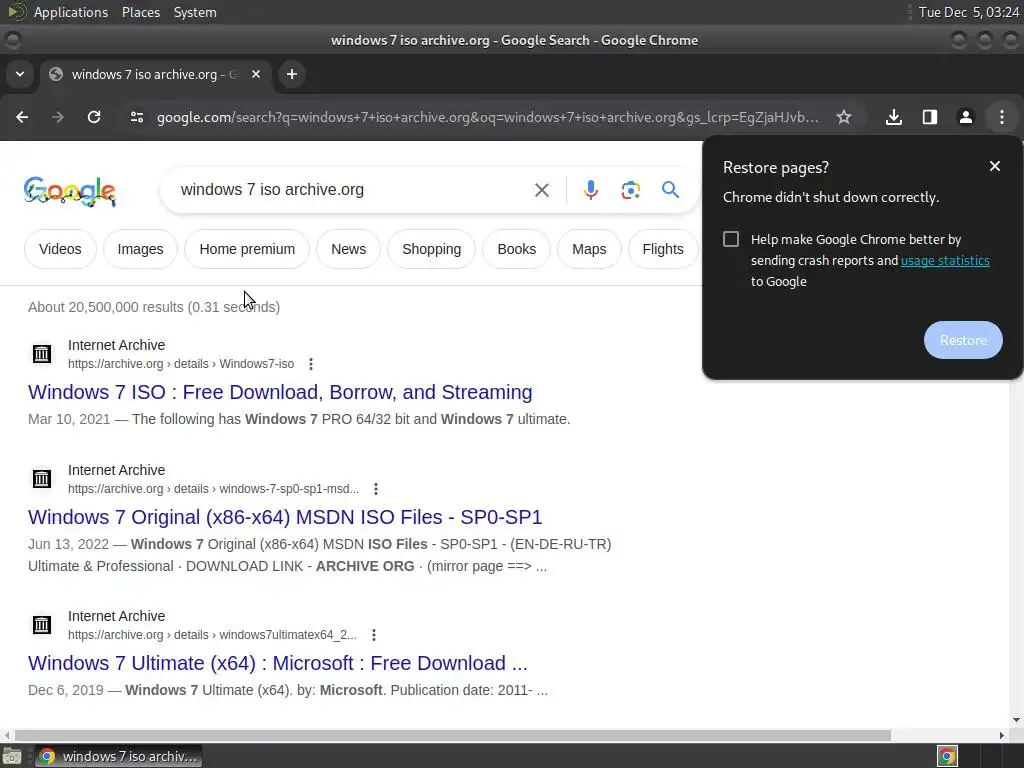Click the horizontal scrollbar thumb

(x=453, y=735)
